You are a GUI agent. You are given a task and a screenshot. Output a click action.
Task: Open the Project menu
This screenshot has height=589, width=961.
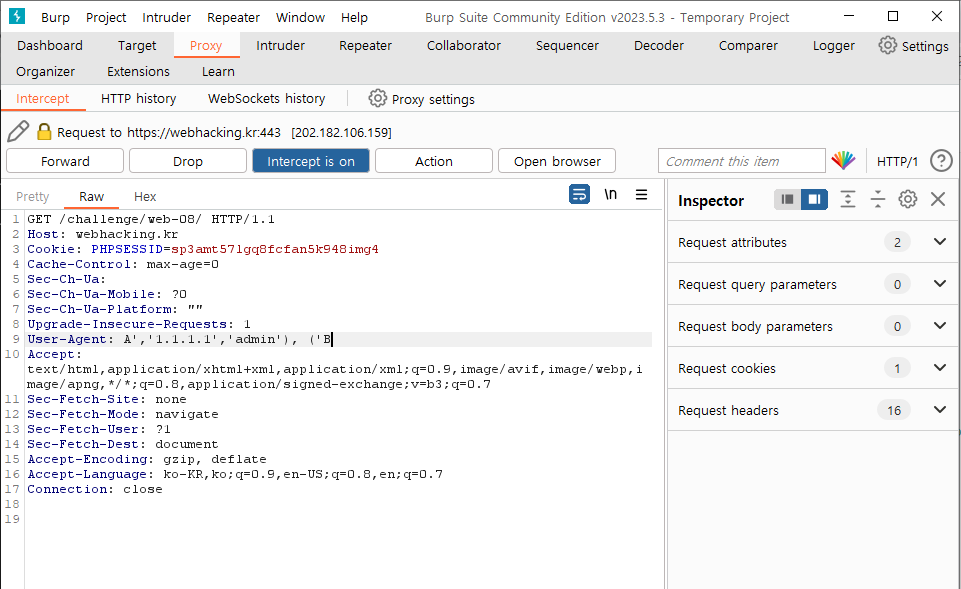[105, 18]
